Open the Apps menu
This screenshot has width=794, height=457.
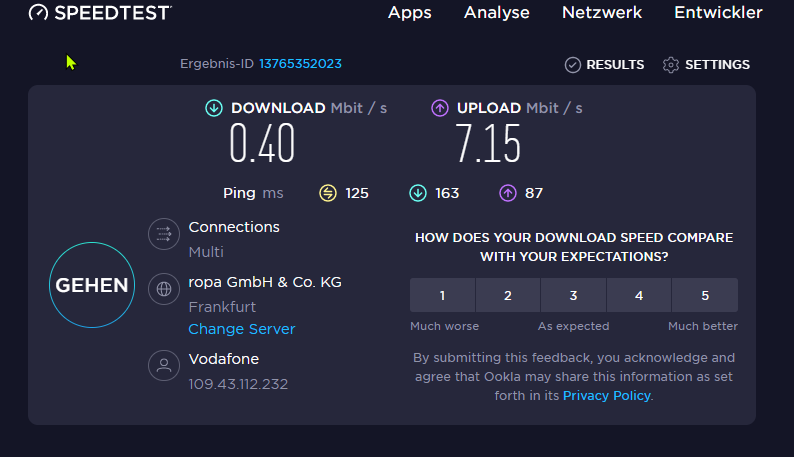pyautogui.click(x=409, y=13)
